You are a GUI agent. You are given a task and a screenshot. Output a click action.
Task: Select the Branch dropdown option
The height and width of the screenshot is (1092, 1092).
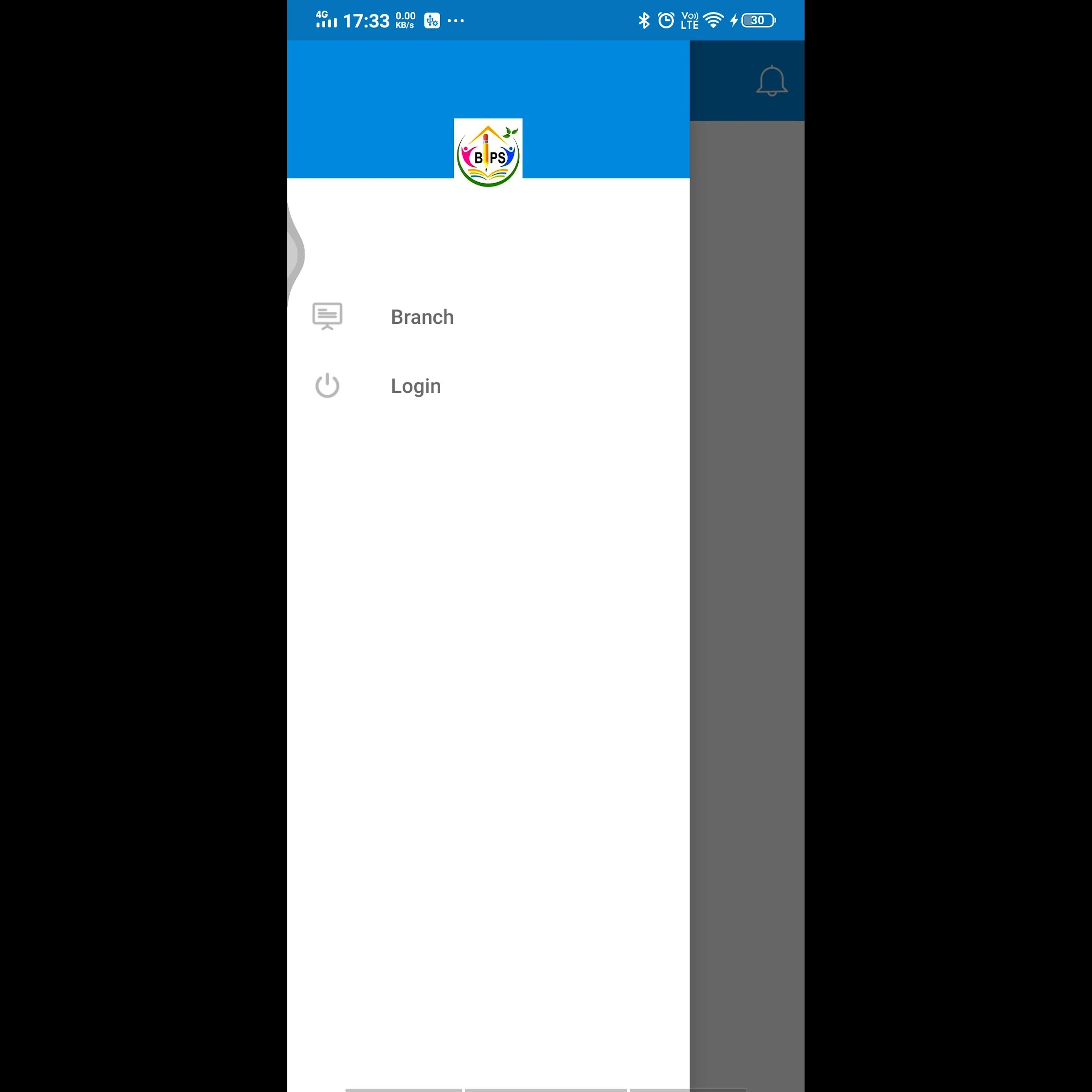pos(422,317)
